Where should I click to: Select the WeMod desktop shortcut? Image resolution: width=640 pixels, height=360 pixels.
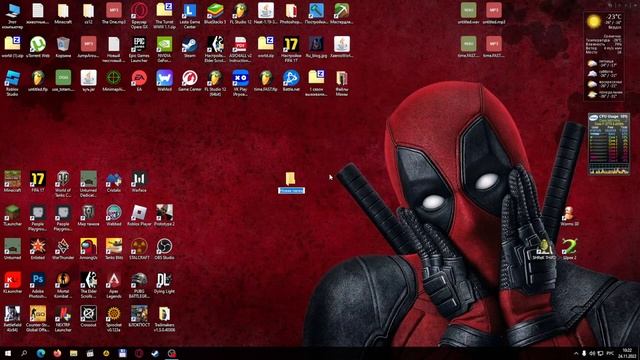click(164, 80)
